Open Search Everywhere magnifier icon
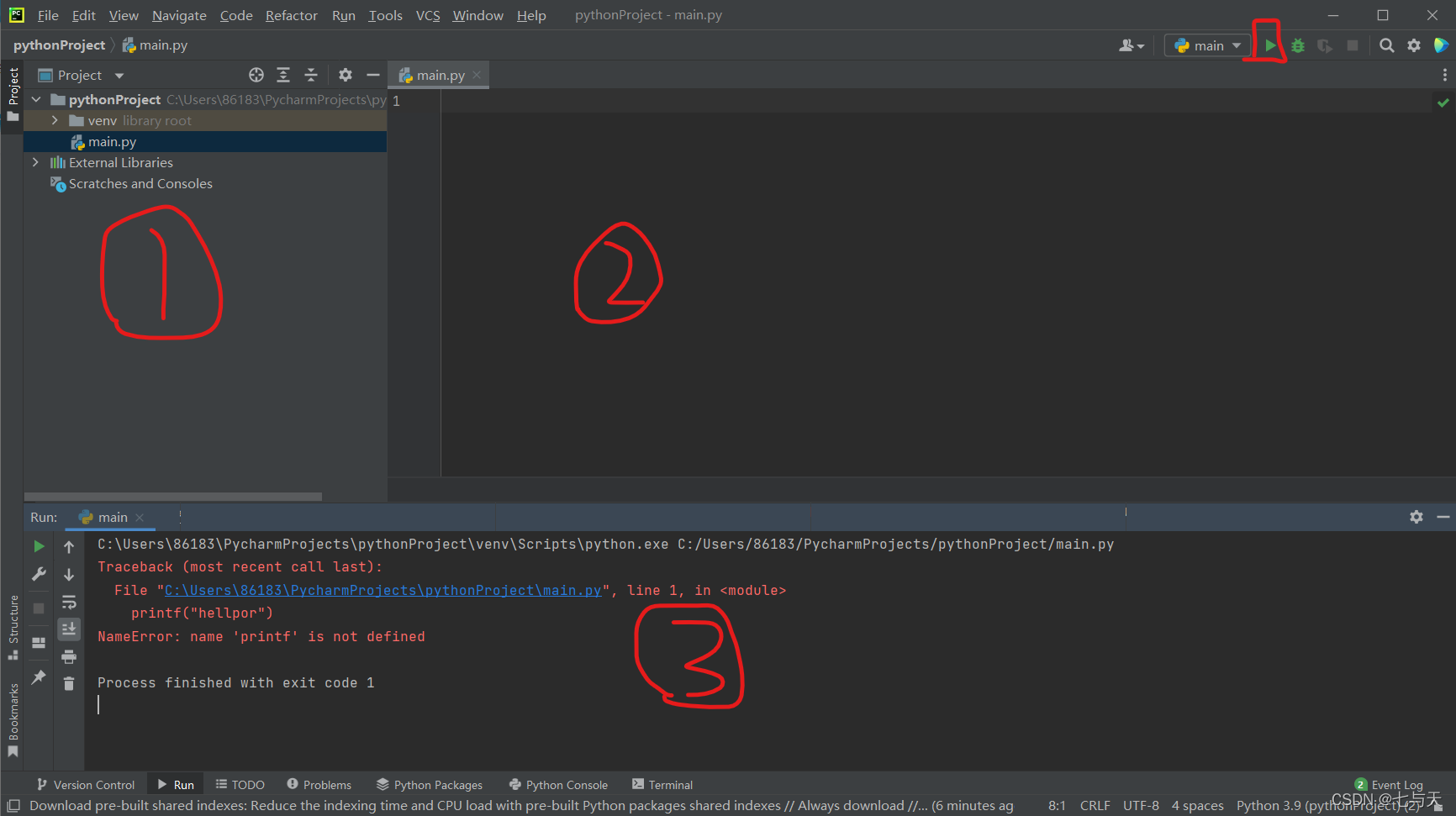The height and width of the screenshot is (816, 1456). tap(1387, 45)
